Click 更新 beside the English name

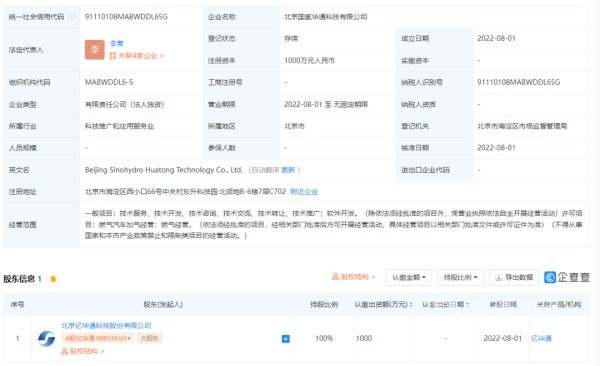(x=288, y=170)
